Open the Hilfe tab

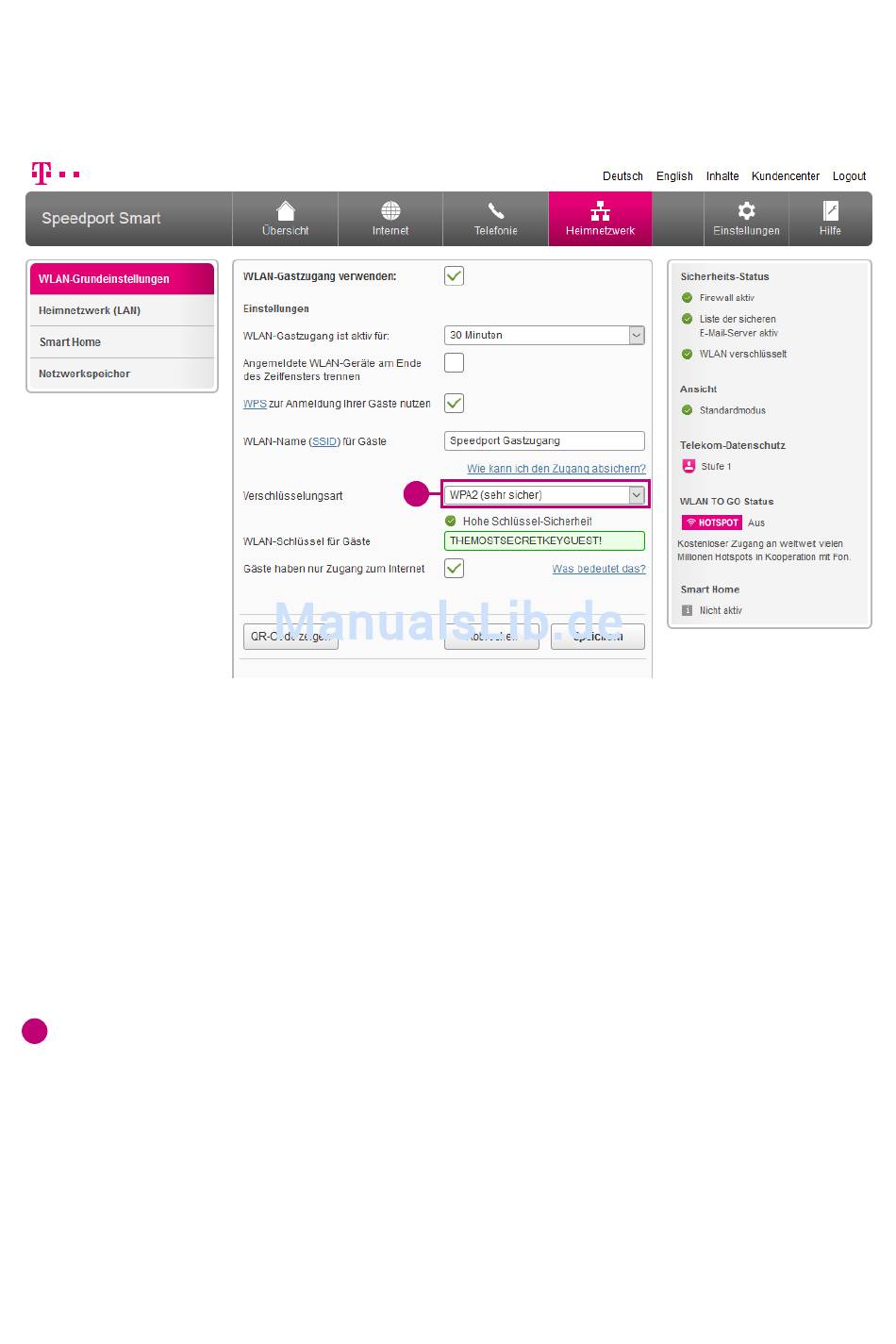point(830,219)
